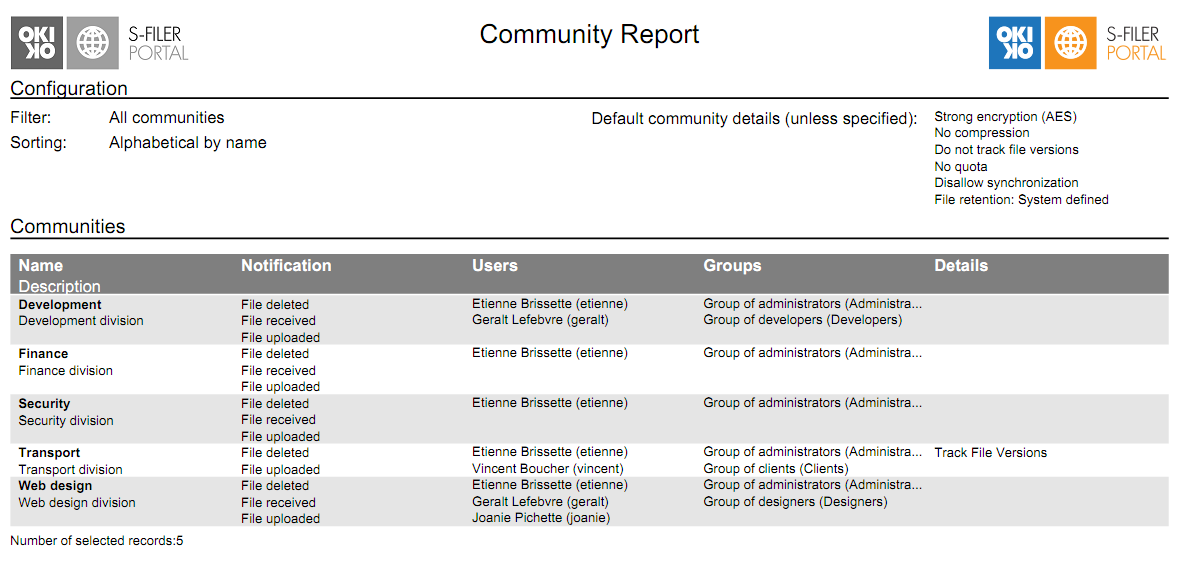1186x562 pixels.
Task: Click the Notification column header
Action: point(286,265)
